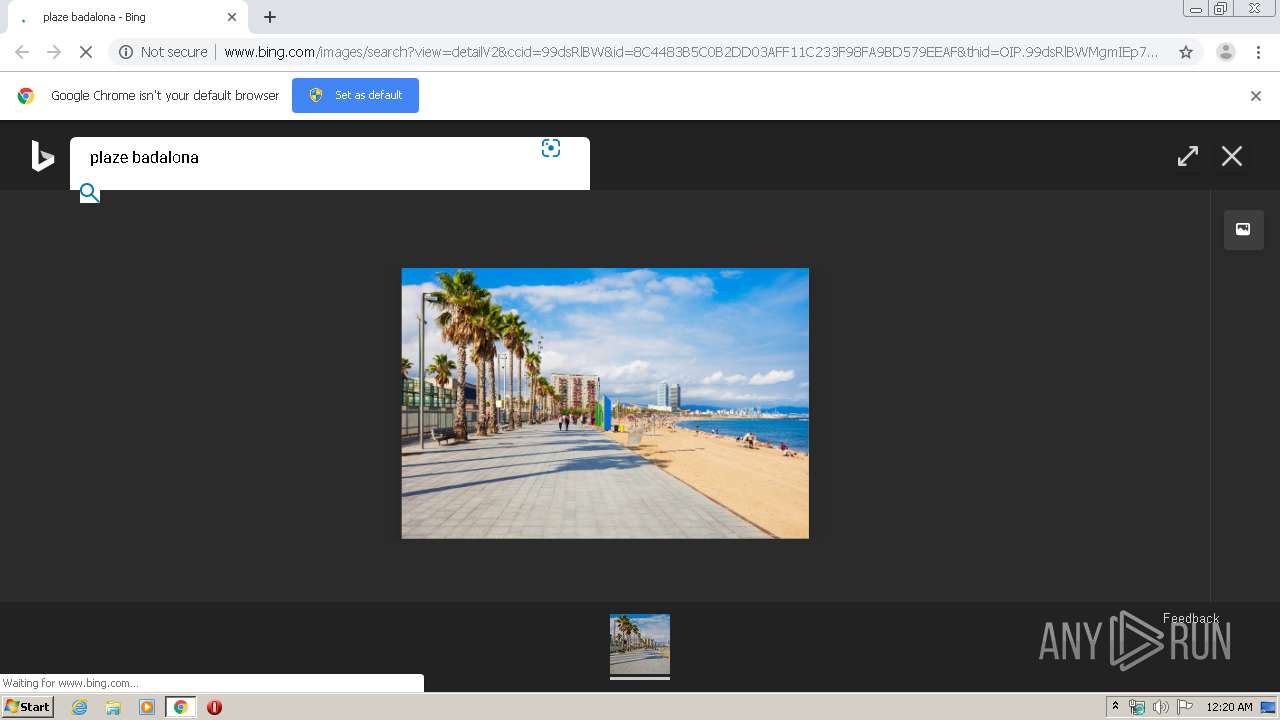The width and height of the screenshot is (1280, 720).
Task: Click the Google Chrome logo in infobar
Action: pos(26,96)
